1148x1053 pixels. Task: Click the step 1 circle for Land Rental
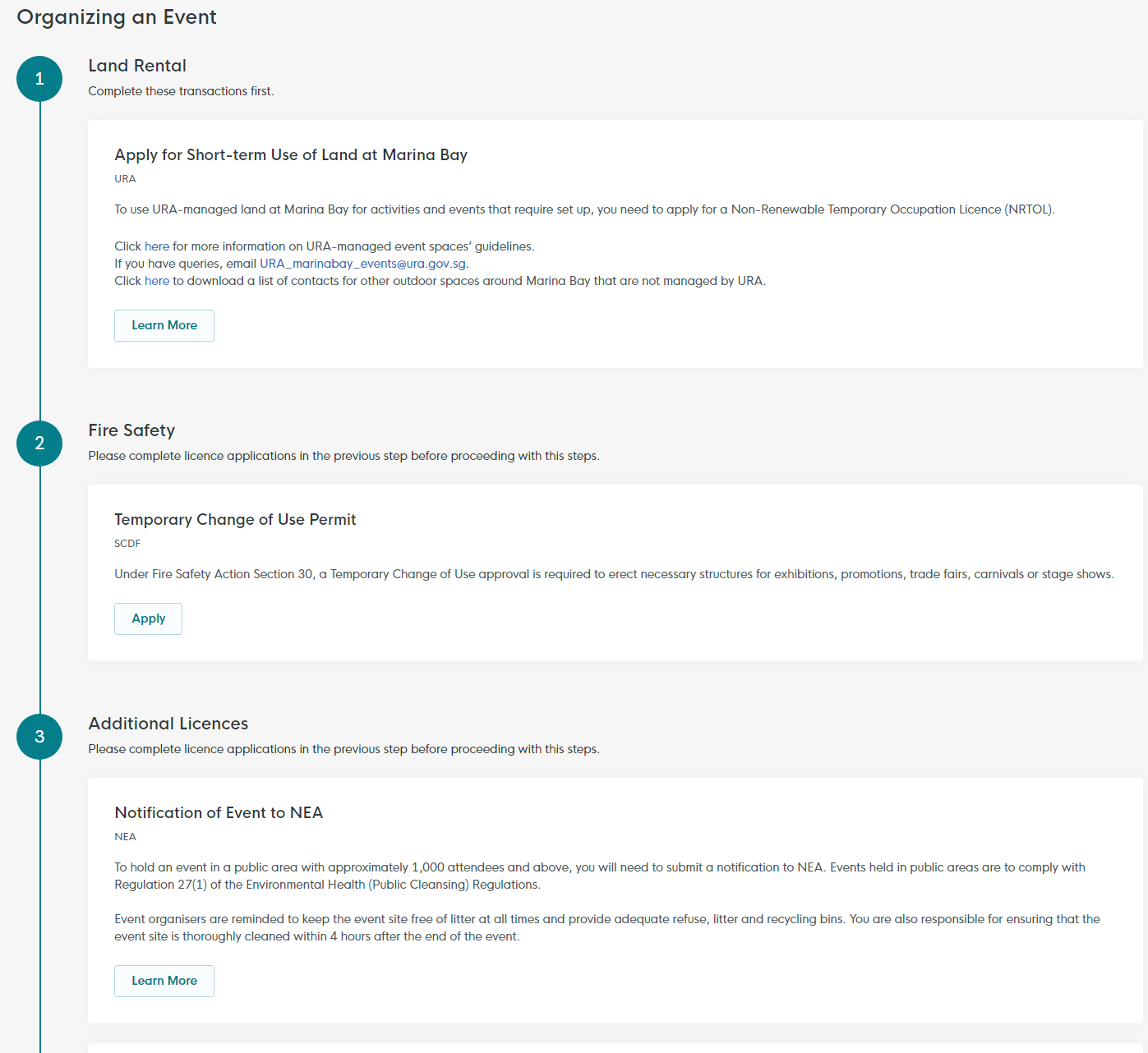39,79
